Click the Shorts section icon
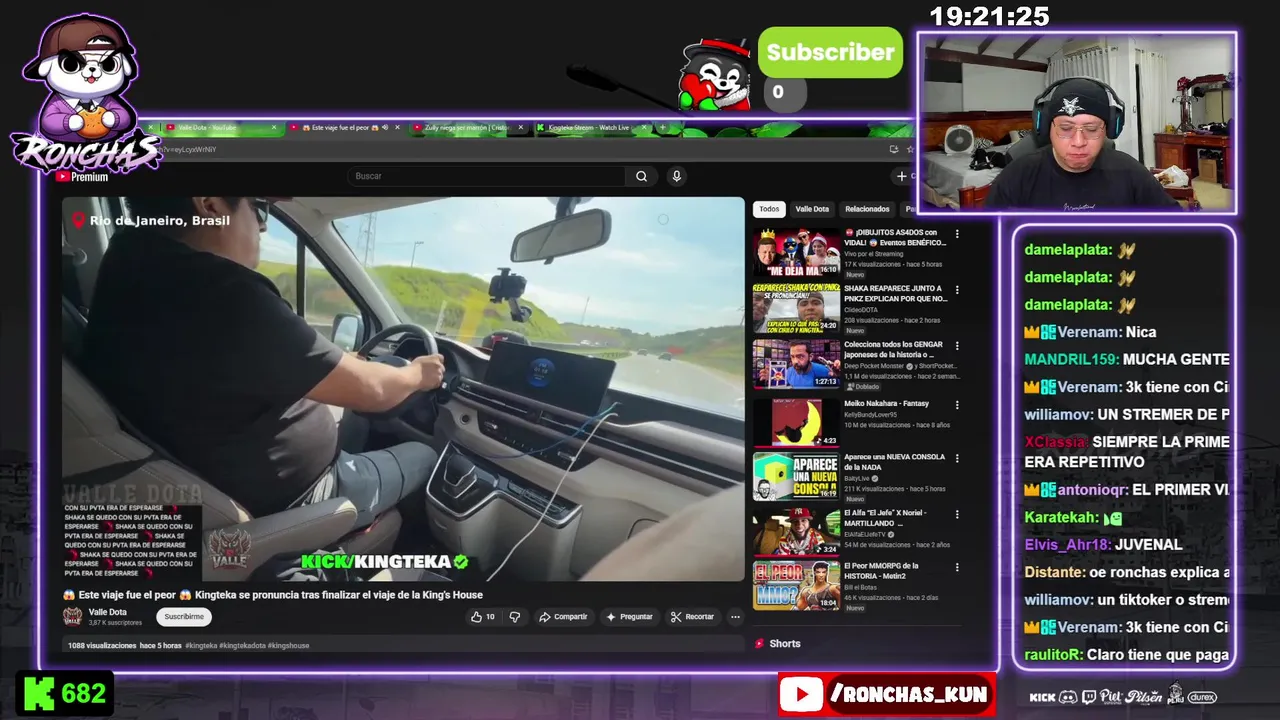The image size is (1280, 720). [760, 644]
